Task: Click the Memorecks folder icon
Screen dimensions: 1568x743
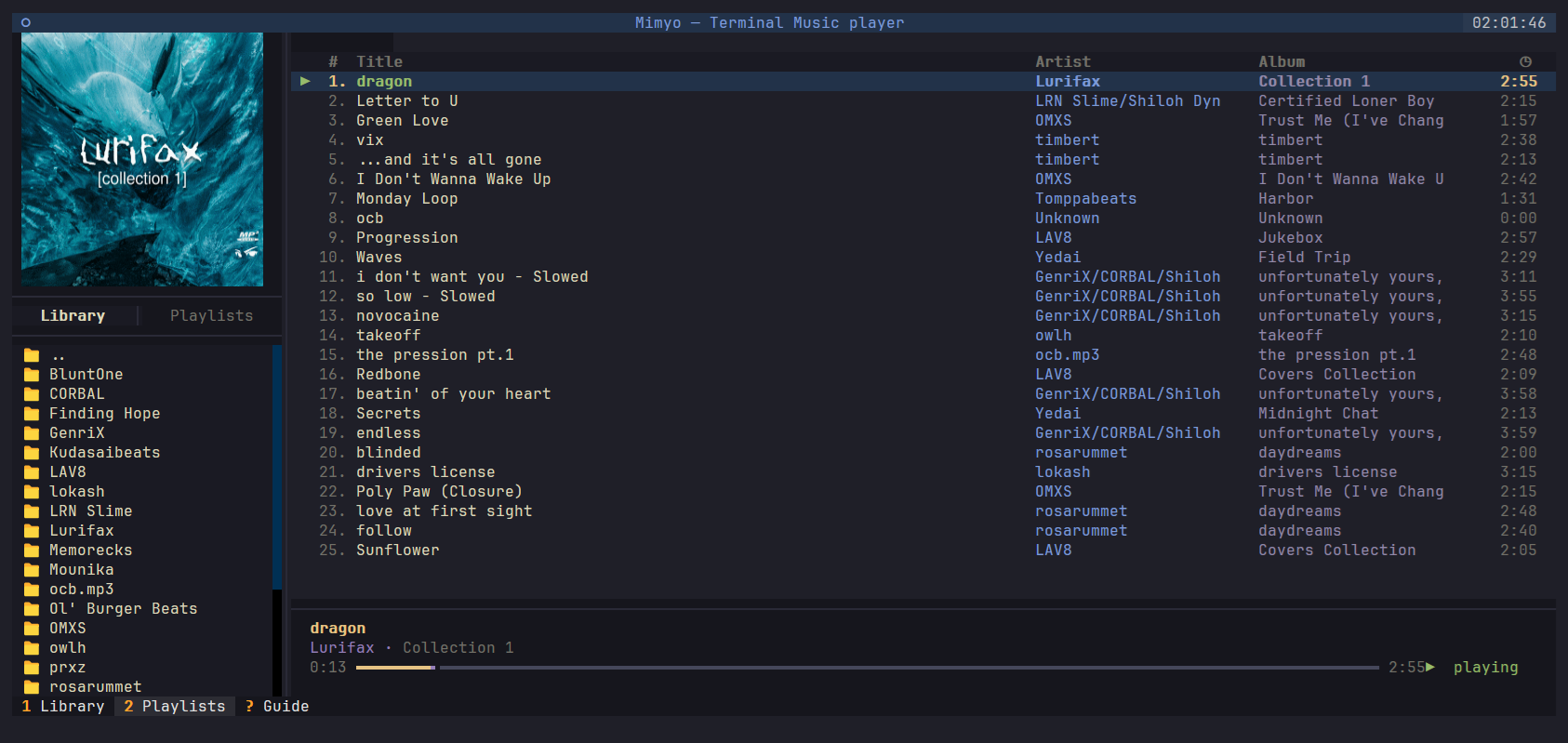Action: [32, 551]
